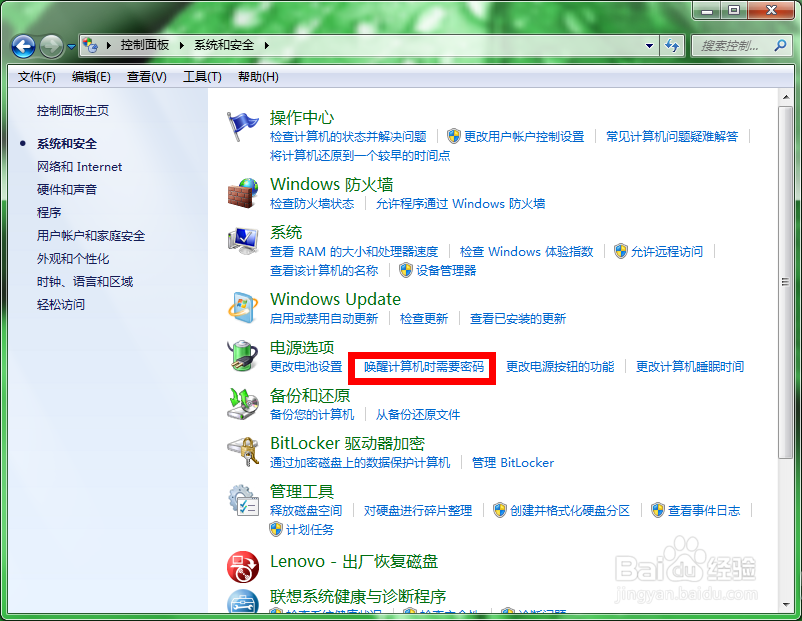The width and height of the screenshot is (802, 621).
Task: Go to 控制面板主页 in the sidebar
Action: pyautogui.click(x=73, y=110)
